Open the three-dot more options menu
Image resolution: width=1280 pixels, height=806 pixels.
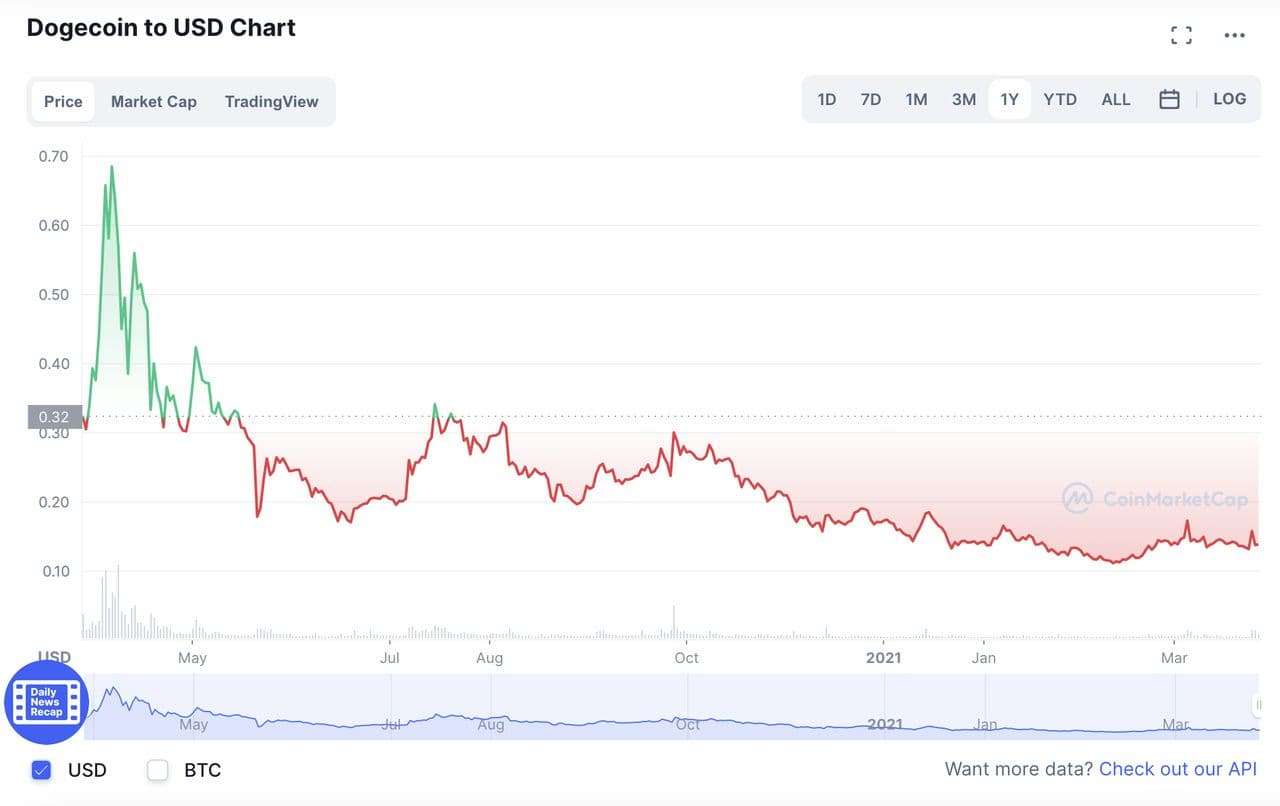(1235, 36)
